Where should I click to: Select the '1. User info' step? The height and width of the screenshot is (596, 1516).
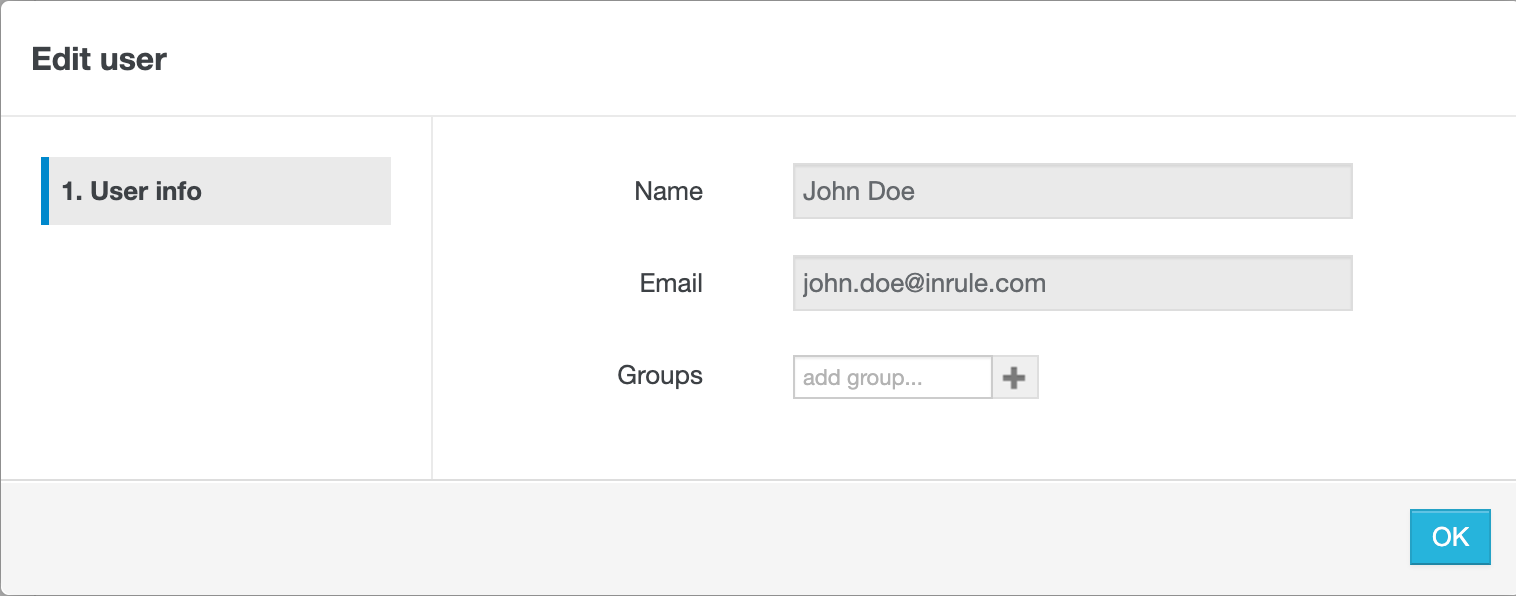(218, 191)
